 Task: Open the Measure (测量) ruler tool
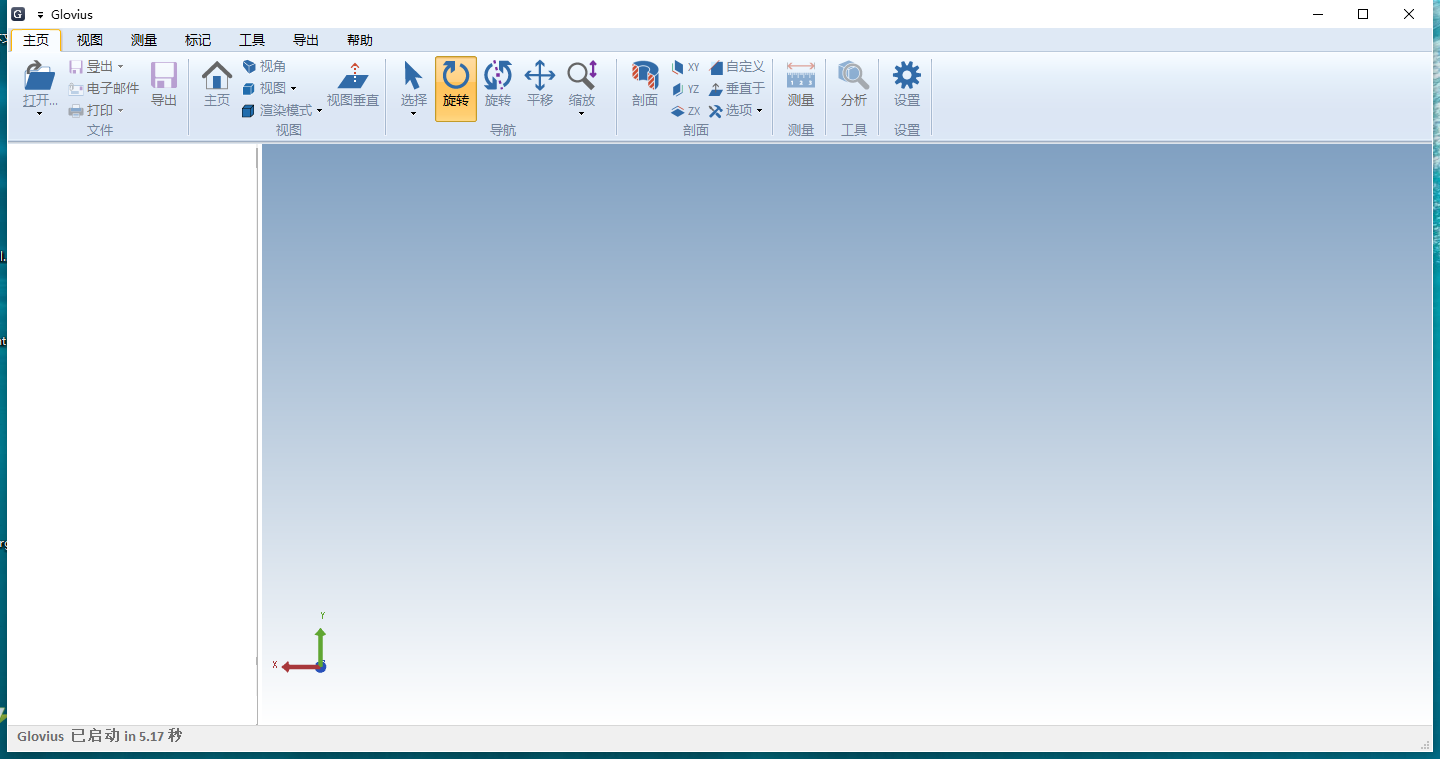(801, 77)
